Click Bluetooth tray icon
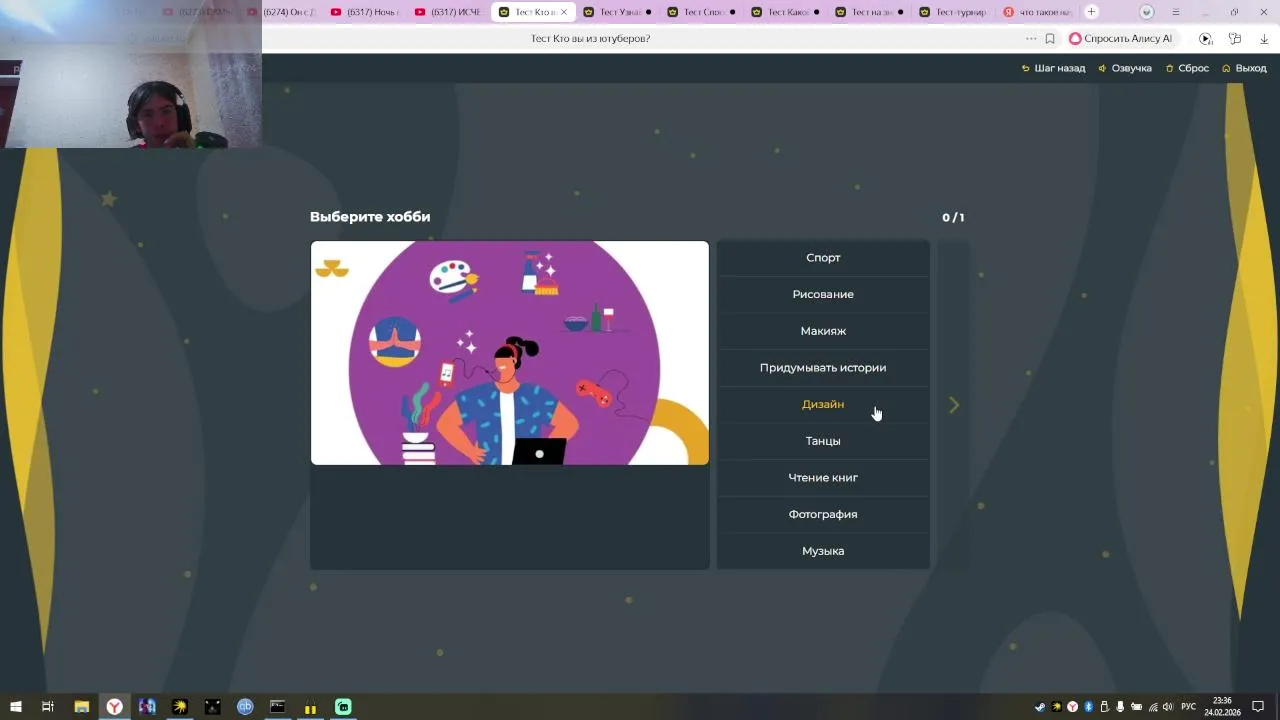 (1088, 707)
